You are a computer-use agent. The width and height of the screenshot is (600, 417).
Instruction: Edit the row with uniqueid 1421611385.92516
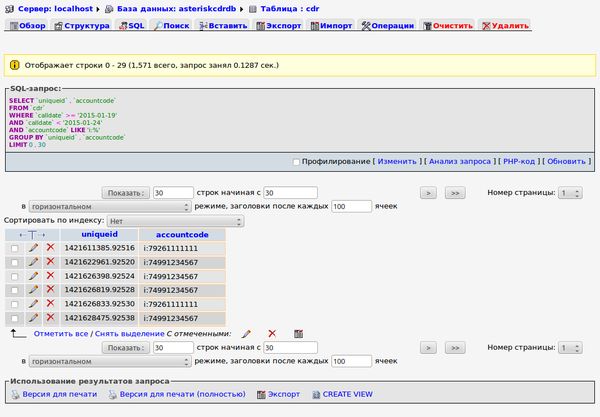point(33,247)
